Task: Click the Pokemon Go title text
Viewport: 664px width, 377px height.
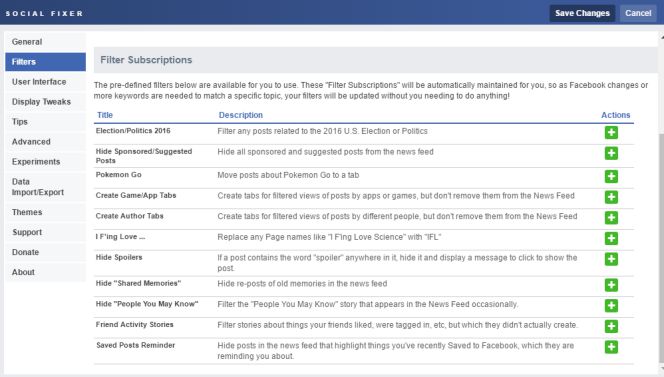Action: (x=119, y=175)
